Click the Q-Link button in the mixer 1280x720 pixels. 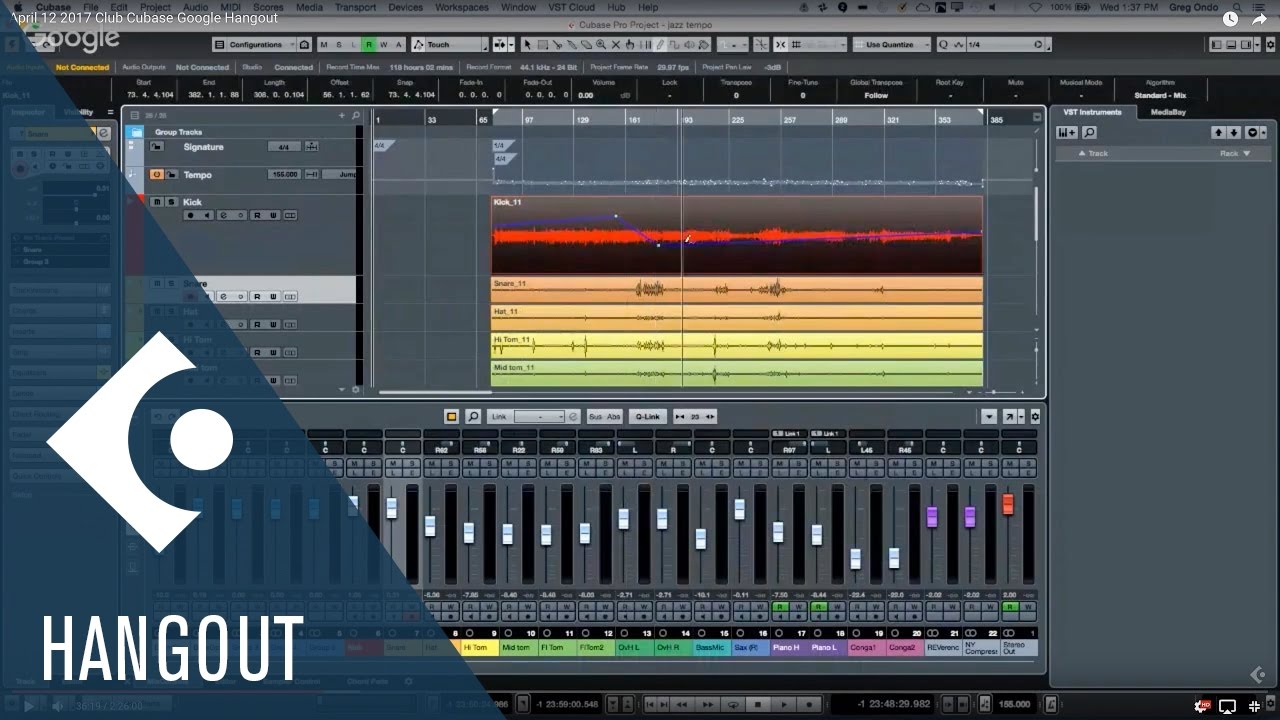tap(647, 417)
